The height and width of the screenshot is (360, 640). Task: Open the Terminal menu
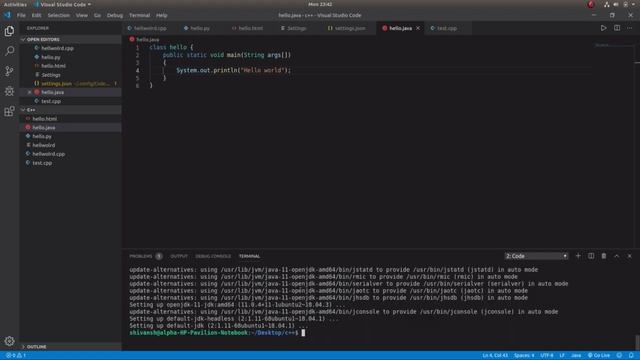point(140,16)
